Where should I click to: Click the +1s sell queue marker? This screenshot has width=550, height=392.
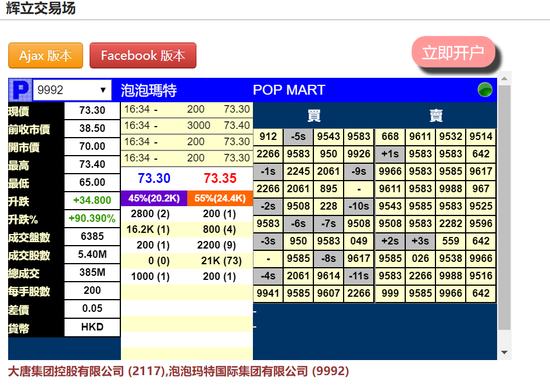(390, 154)
